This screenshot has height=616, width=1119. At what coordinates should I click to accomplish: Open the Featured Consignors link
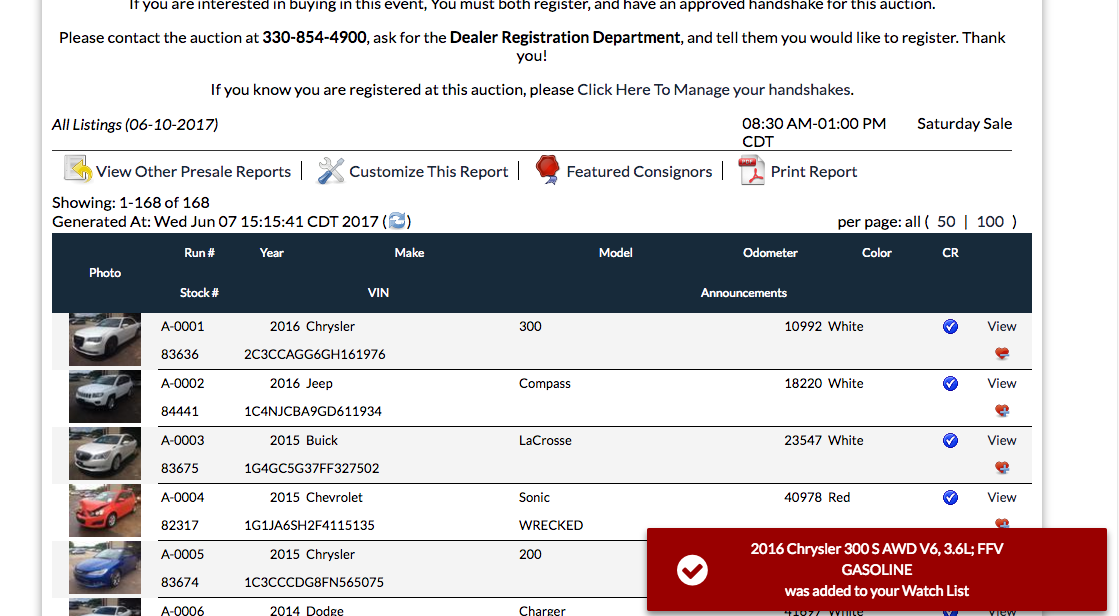639,171
